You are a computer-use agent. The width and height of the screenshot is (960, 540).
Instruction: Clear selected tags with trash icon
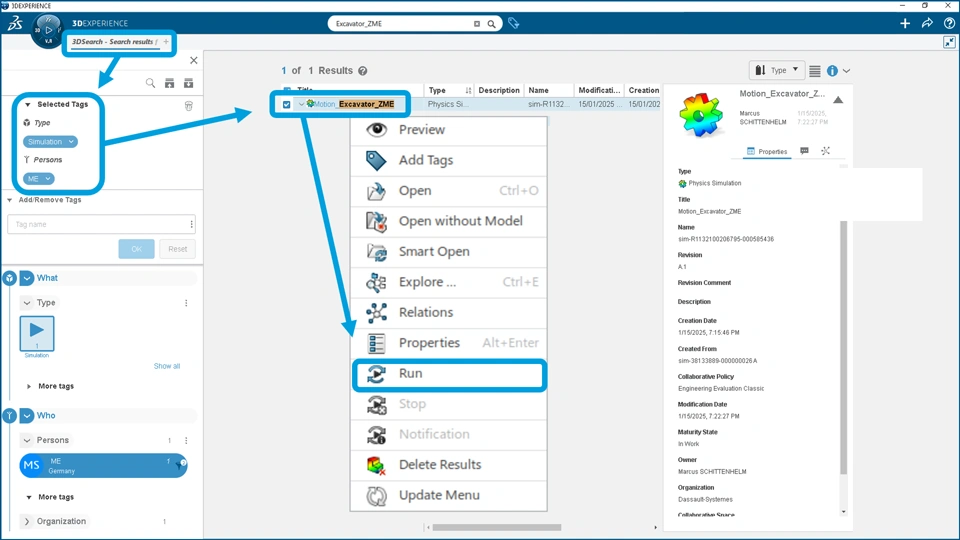click(189, 106)
